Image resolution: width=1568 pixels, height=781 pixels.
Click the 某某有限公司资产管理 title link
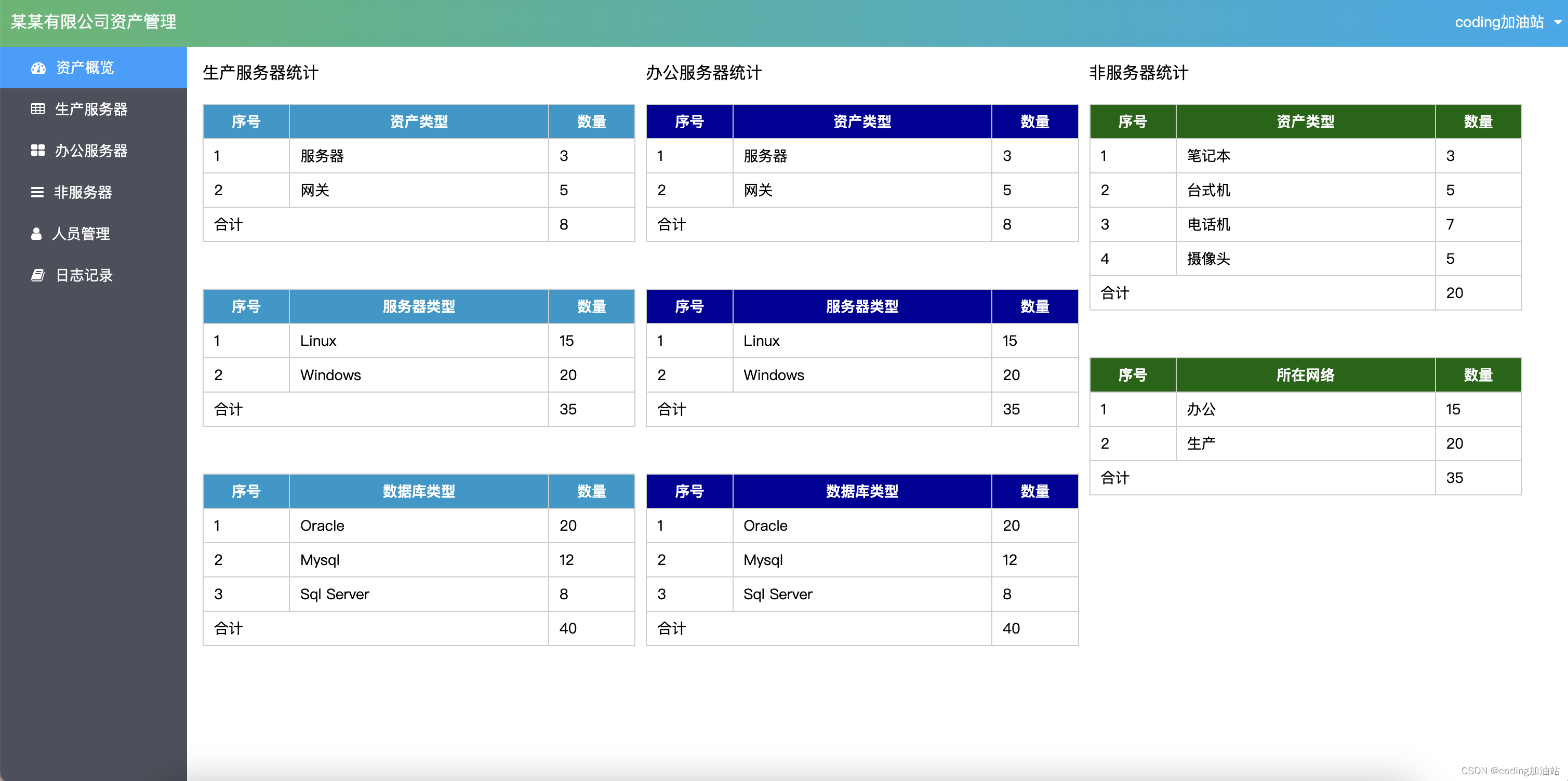click(94, 22)
